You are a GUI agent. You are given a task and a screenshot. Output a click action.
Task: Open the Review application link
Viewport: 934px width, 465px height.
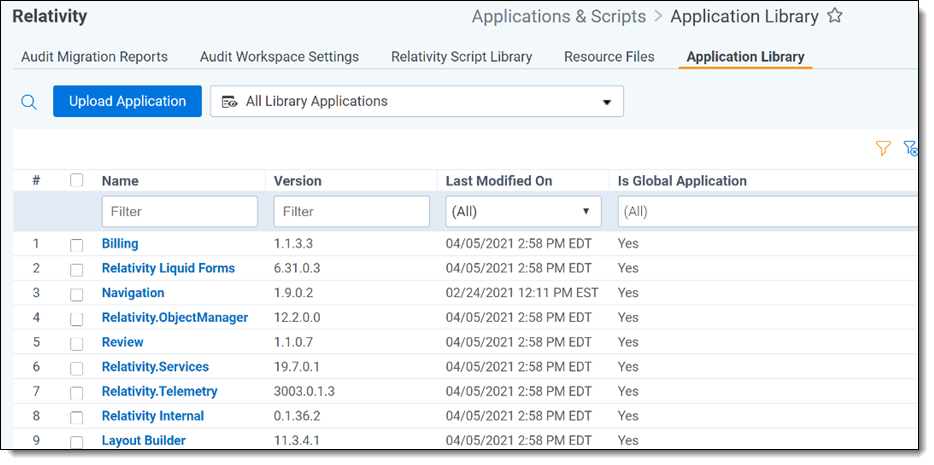(122, 342)
